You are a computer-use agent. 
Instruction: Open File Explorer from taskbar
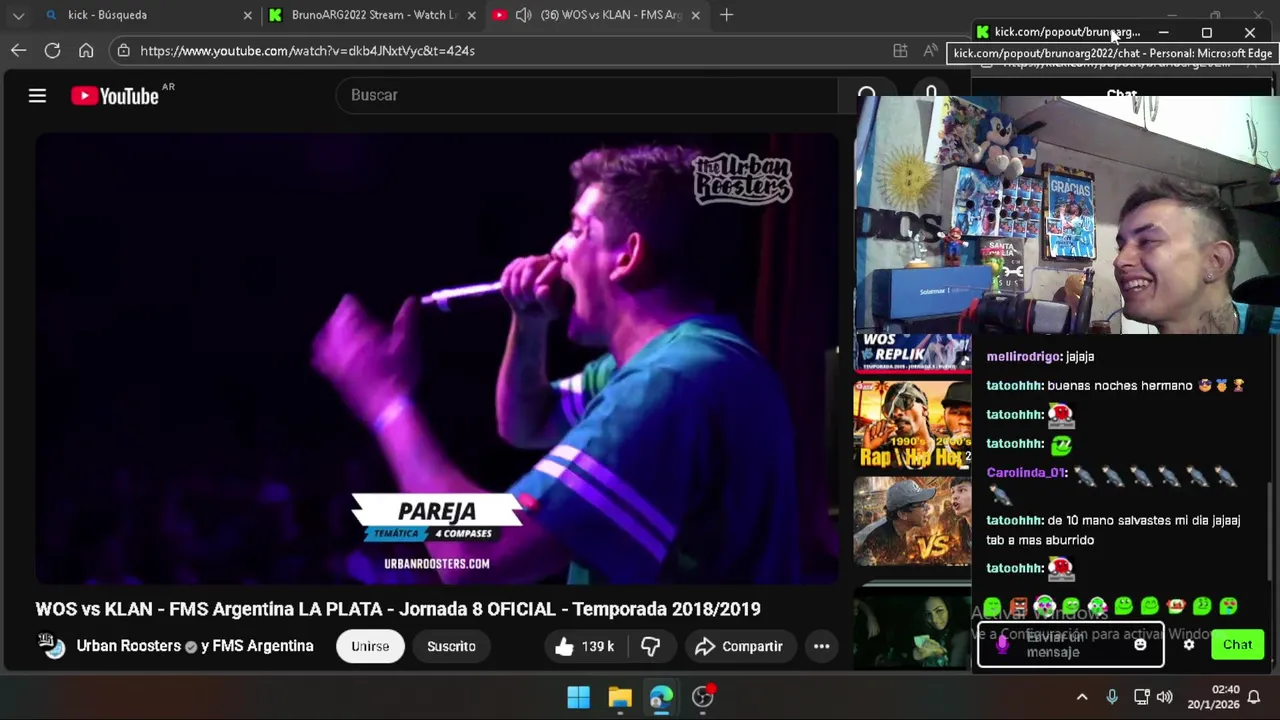(620, 697)
